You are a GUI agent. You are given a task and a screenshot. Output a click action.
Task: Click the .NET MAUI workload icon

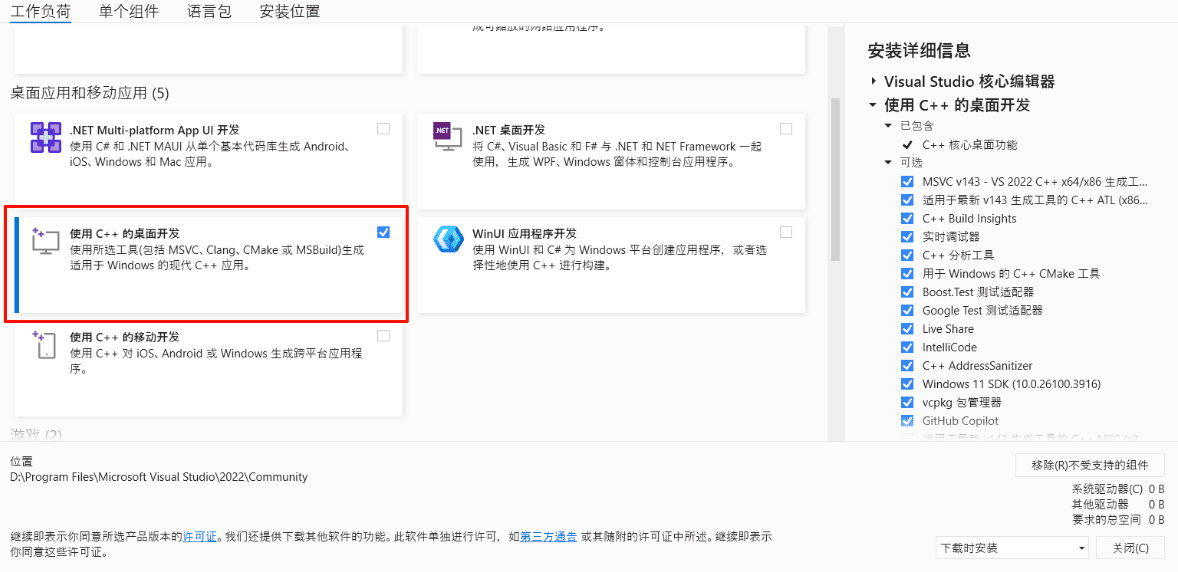coord(45,138)
